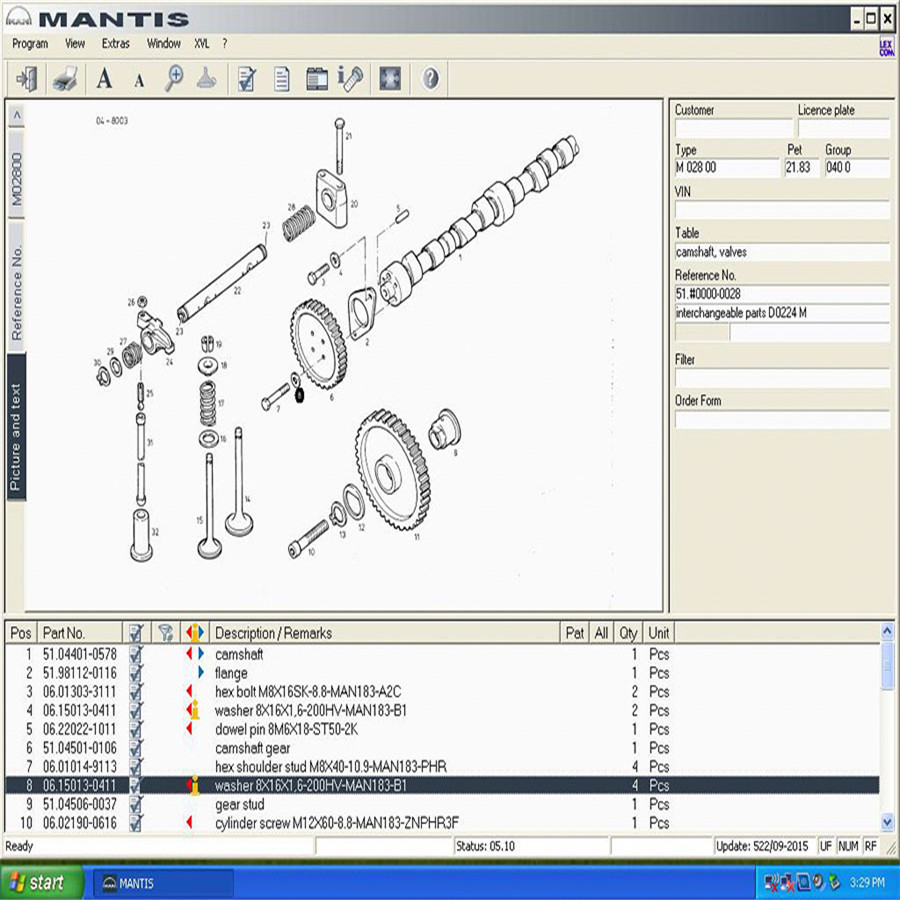Click the exit door toolbar icon
Screen dimensions: 900x900
27,79
